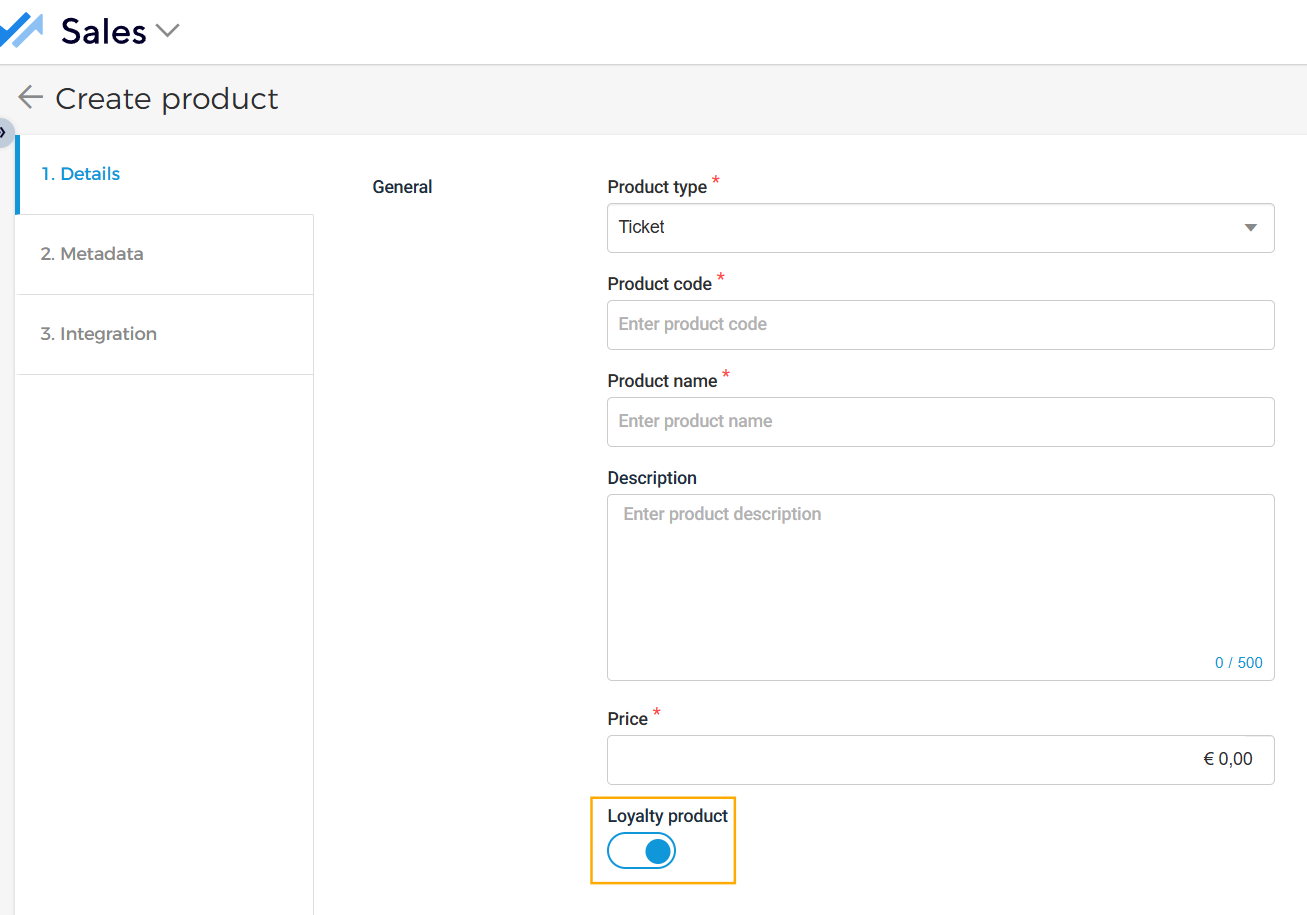
Task: Click the Loyalty product label
Action: pyautogui.click(x=667, y=816)
